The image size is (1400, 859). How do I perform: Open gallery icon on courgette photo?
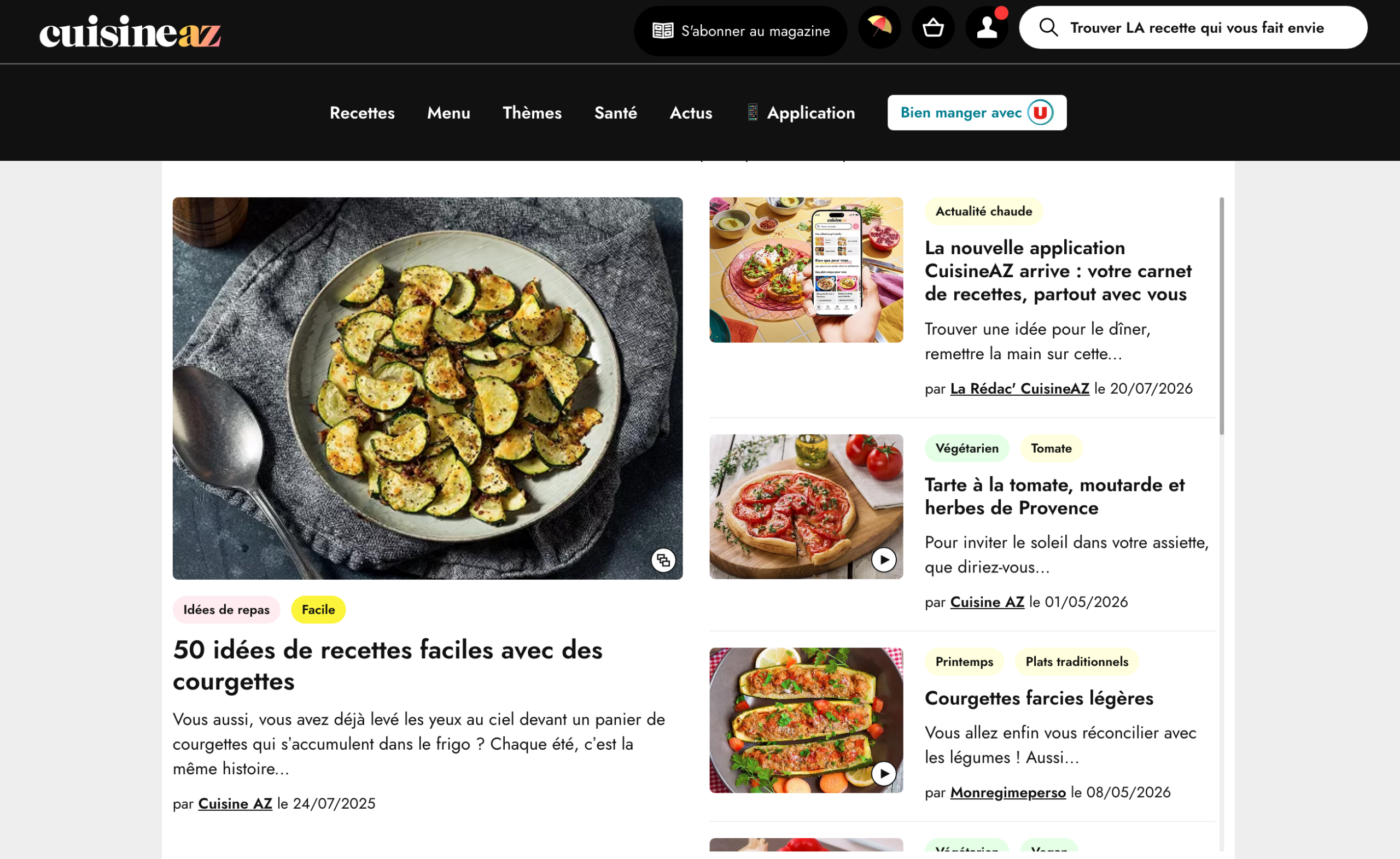663,561
